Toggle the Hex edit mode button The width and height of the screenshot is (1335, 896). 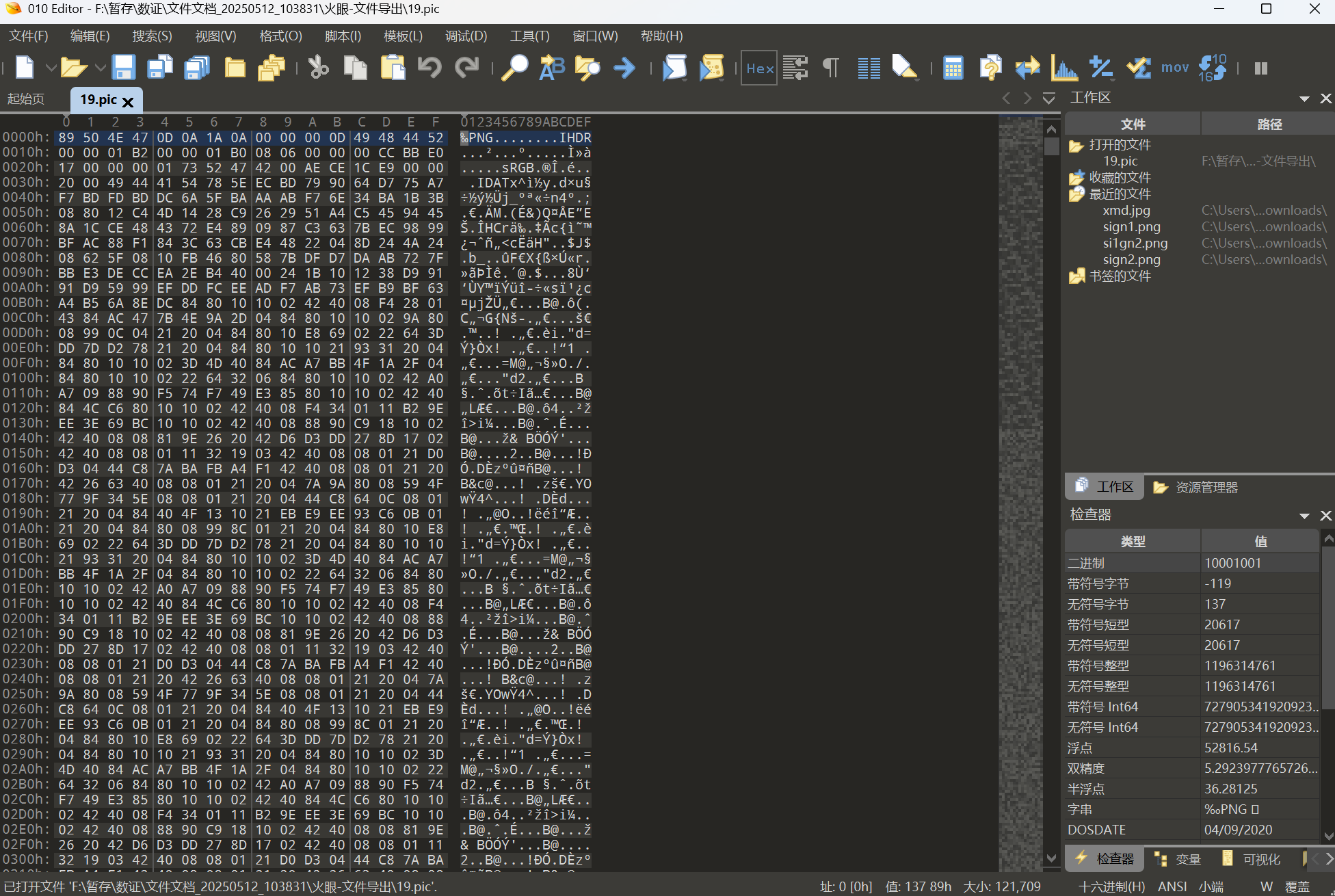[x=759, y=68]
